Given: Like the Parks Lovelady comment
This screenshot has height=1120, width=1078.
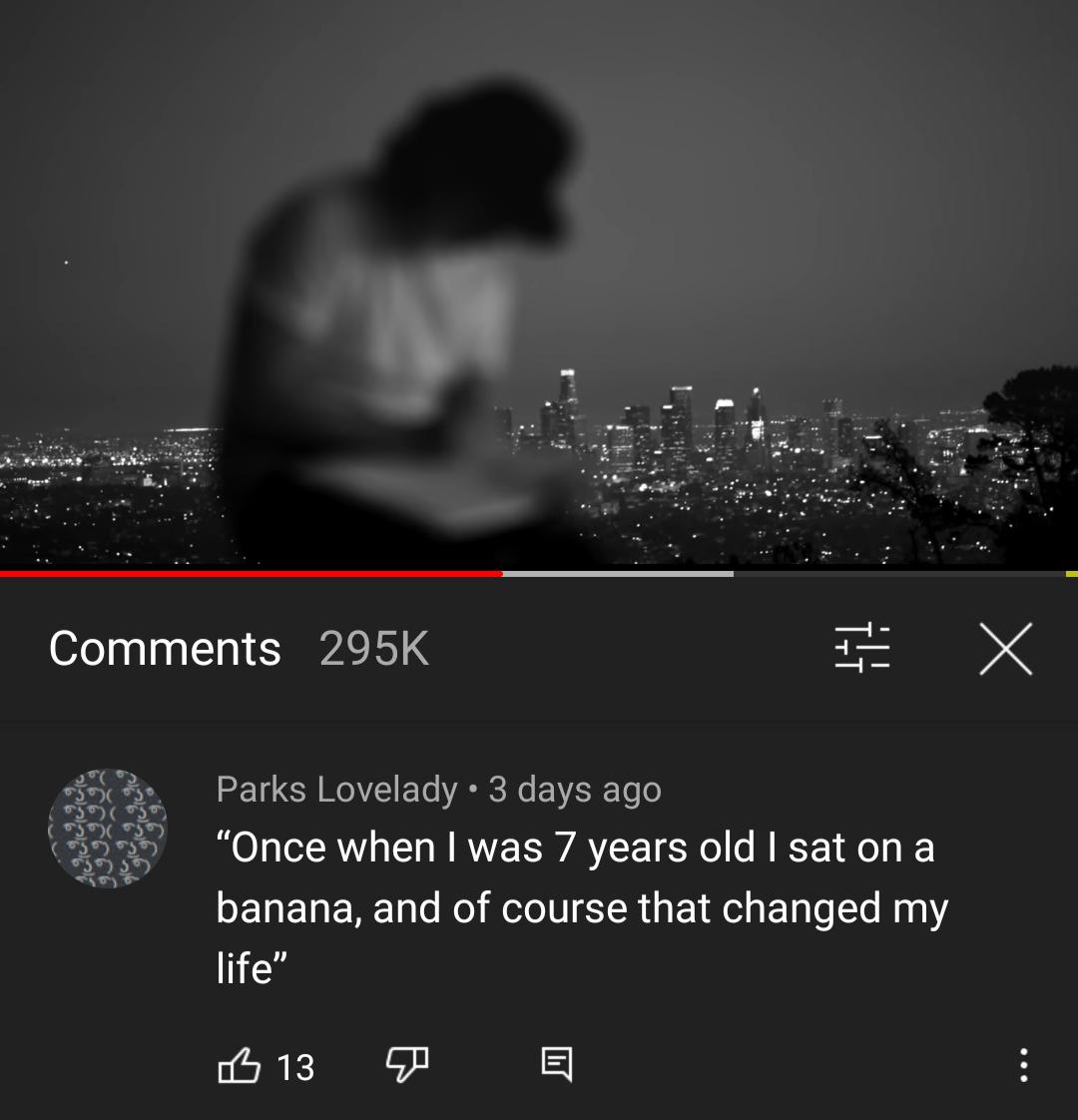Looking at the screenshot, I should (x=239, y=1066).
